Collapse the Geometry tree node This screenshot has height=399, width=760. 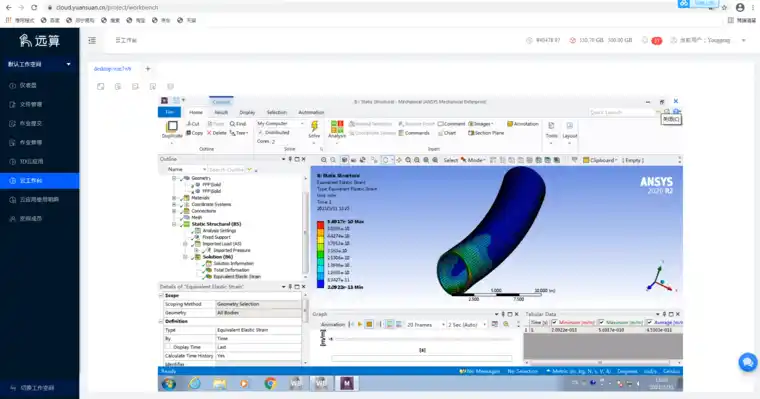(174, 178)
